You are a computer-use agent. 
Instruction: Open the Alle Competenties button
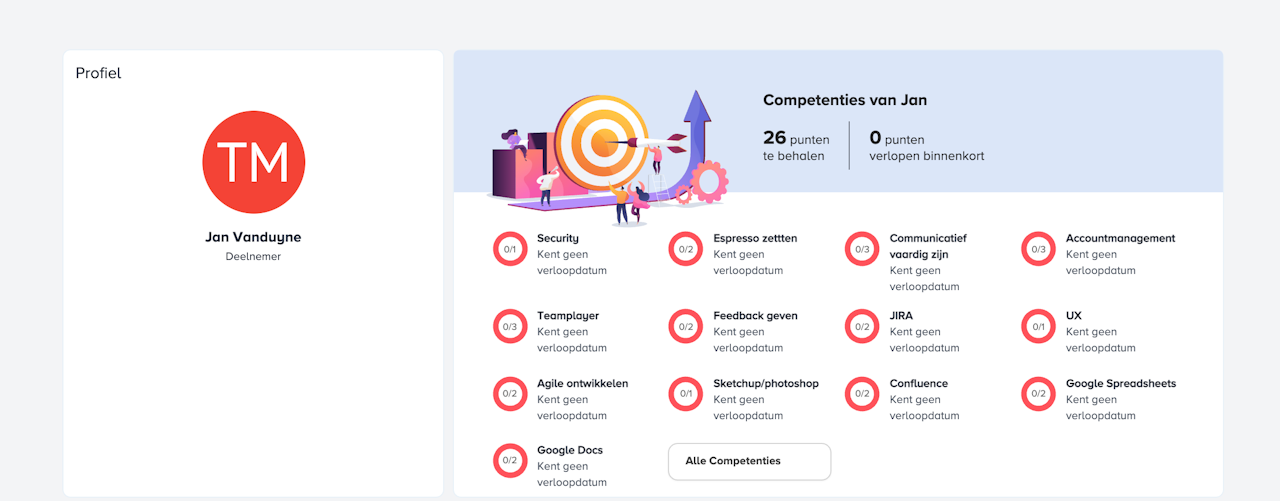coord(749,461)
